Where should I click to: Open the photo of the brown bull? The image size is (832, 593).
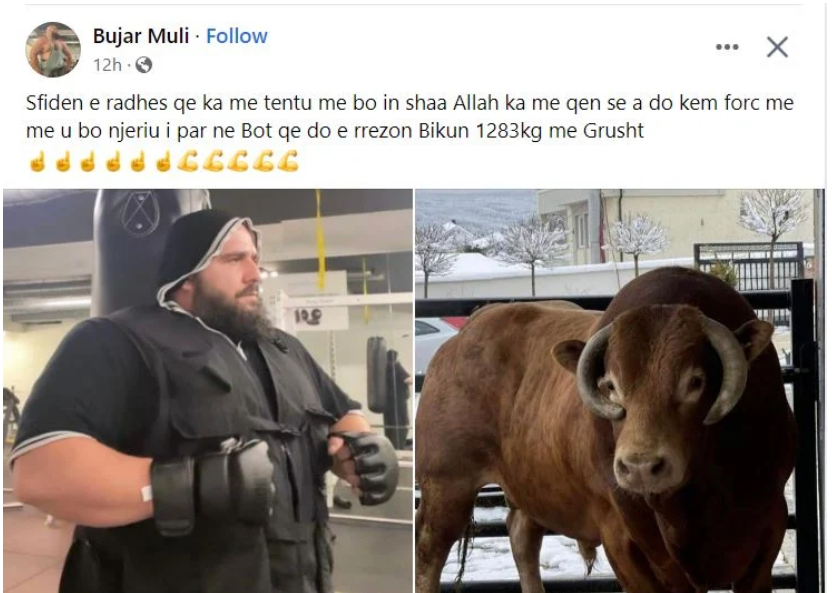[x=620, y=391]
